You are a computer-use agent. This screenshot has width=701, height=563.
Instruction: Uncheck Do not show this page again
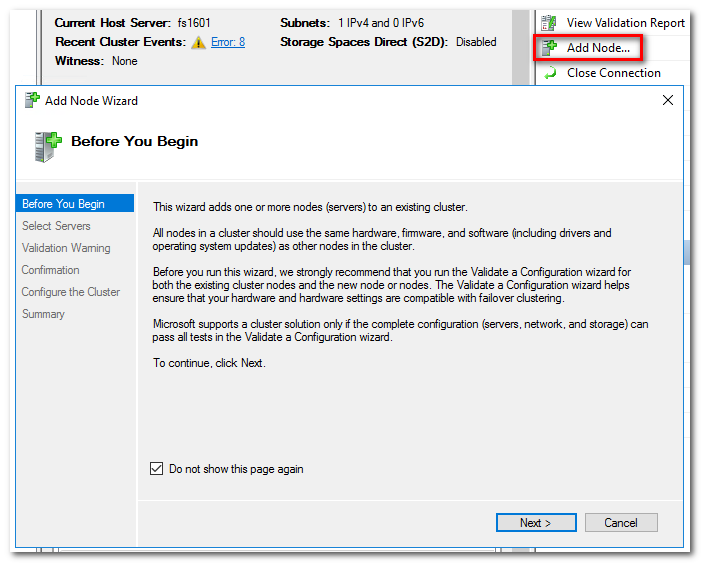click(x=156, y=469)
